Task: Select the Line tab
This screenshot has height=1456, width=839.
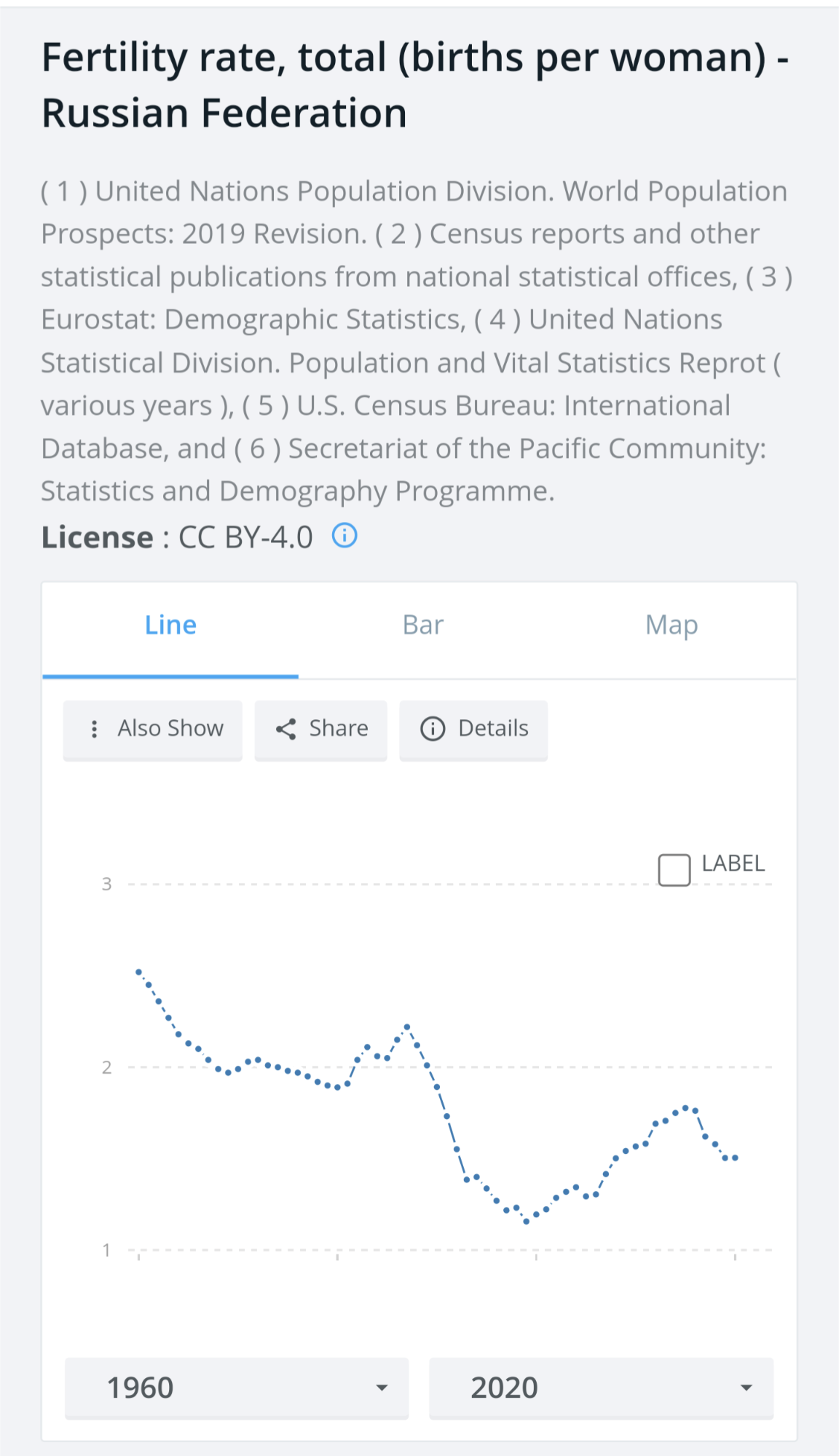Action: 170,625
